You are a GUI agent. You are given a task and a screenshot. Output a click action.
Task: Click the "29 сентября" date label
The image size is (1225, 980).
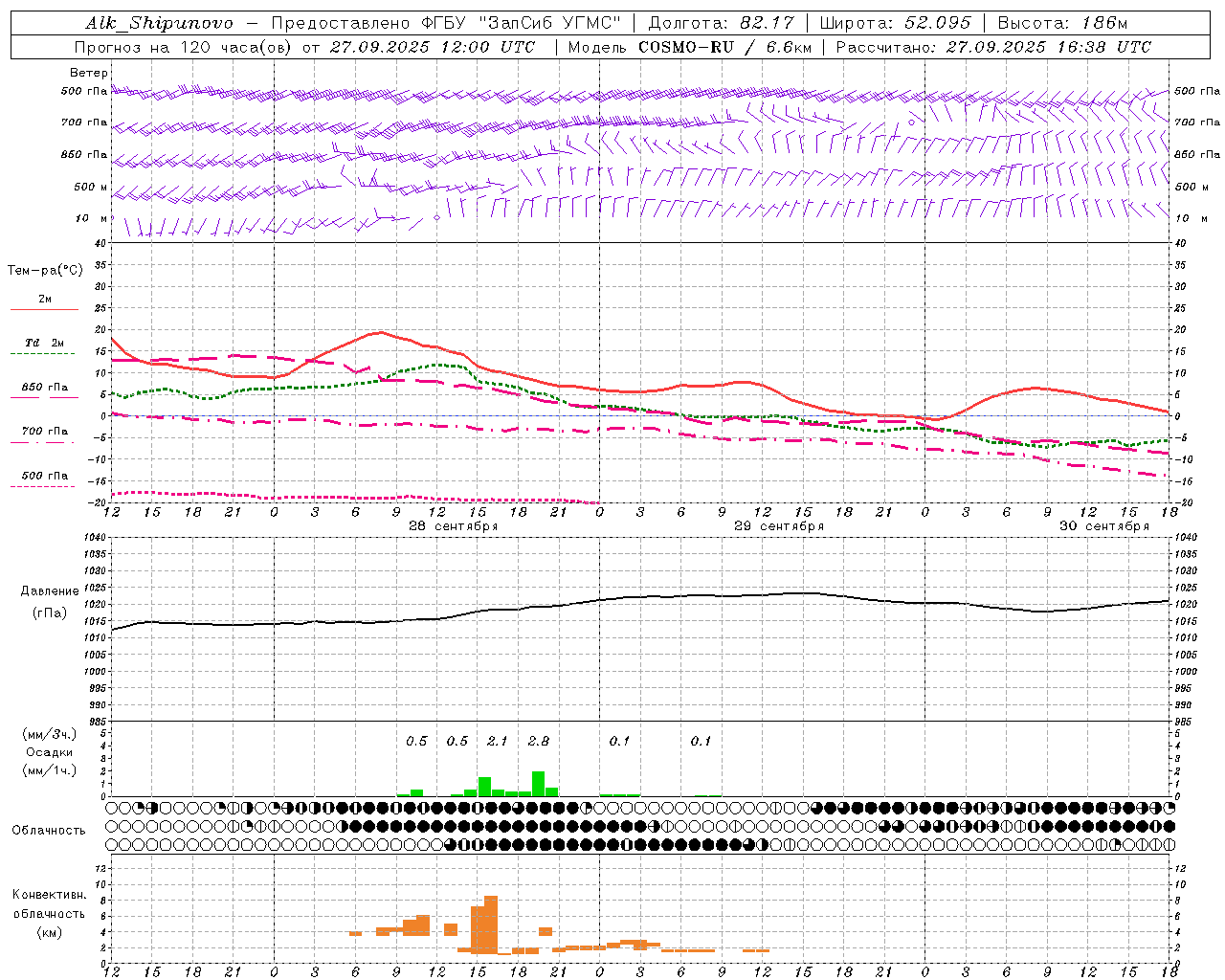tap(779, 526)
